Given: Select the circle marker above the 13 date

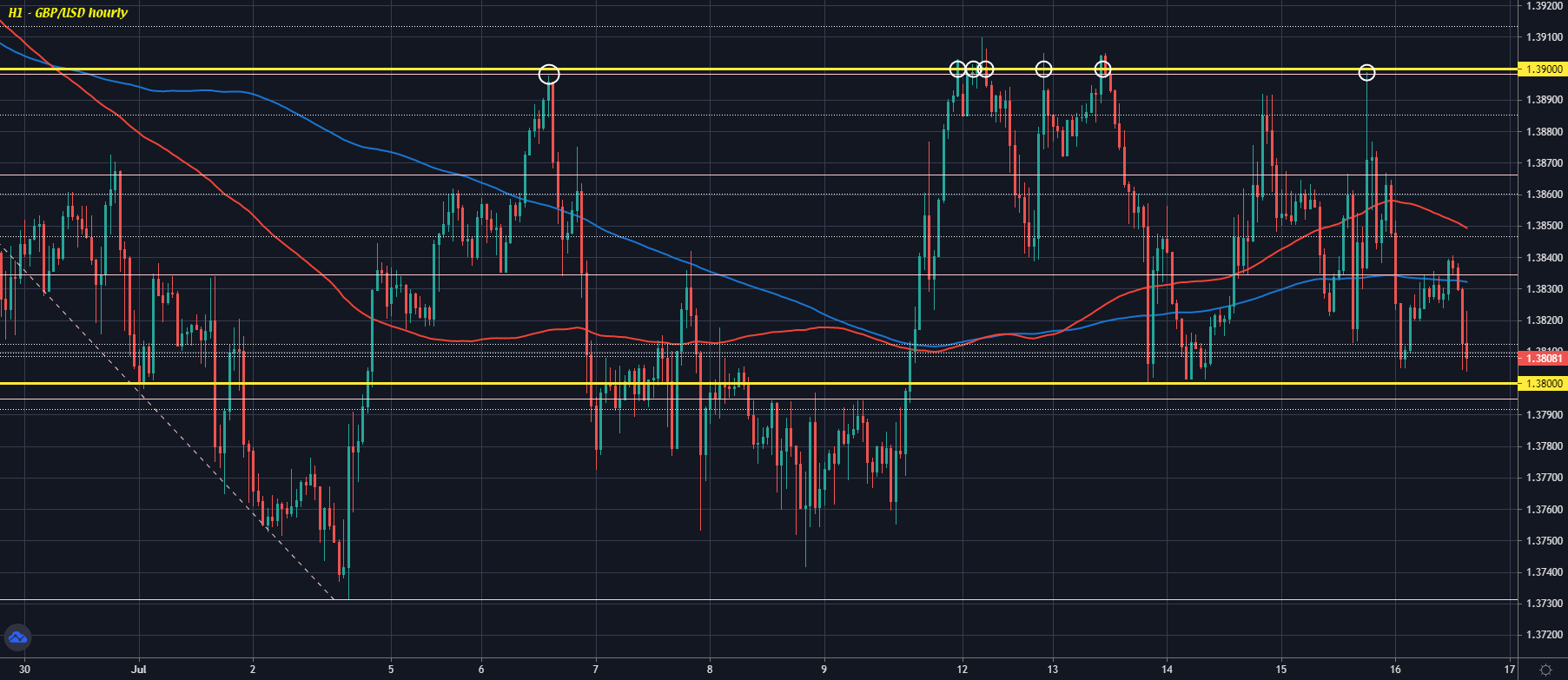Looking at the screenshot, I should click(x=1043, y=69).
